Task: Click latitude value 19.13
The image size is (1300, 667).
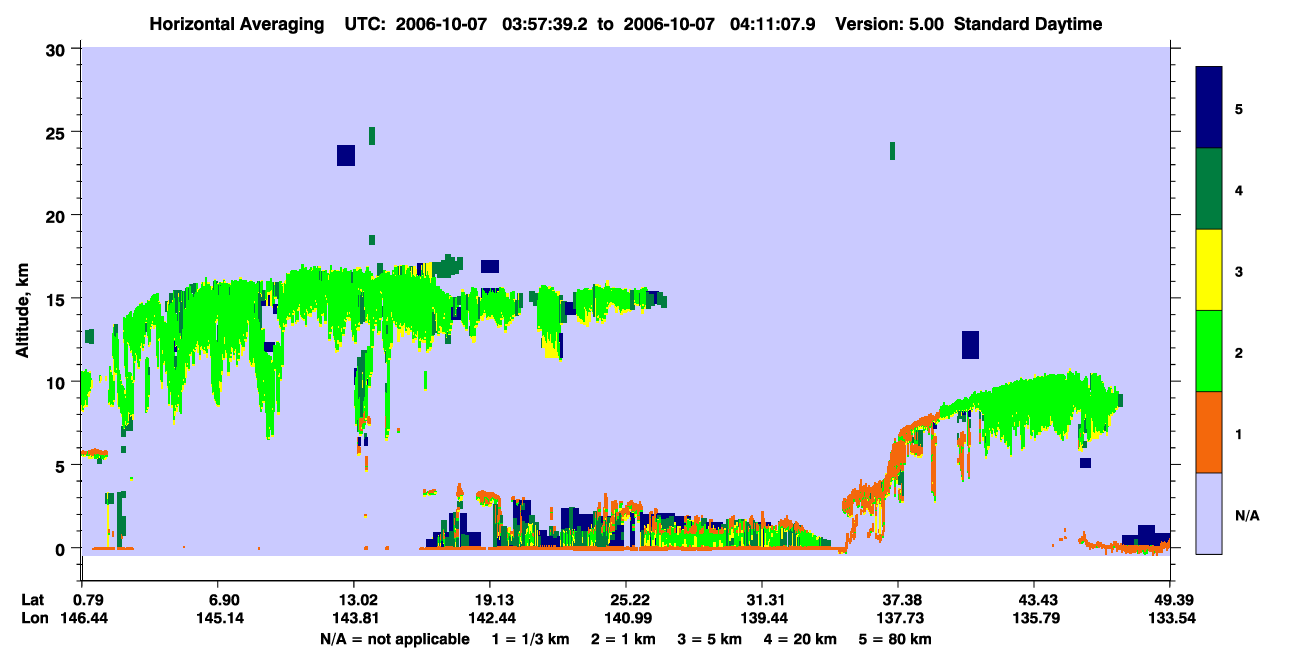Action: click(489, 600)
